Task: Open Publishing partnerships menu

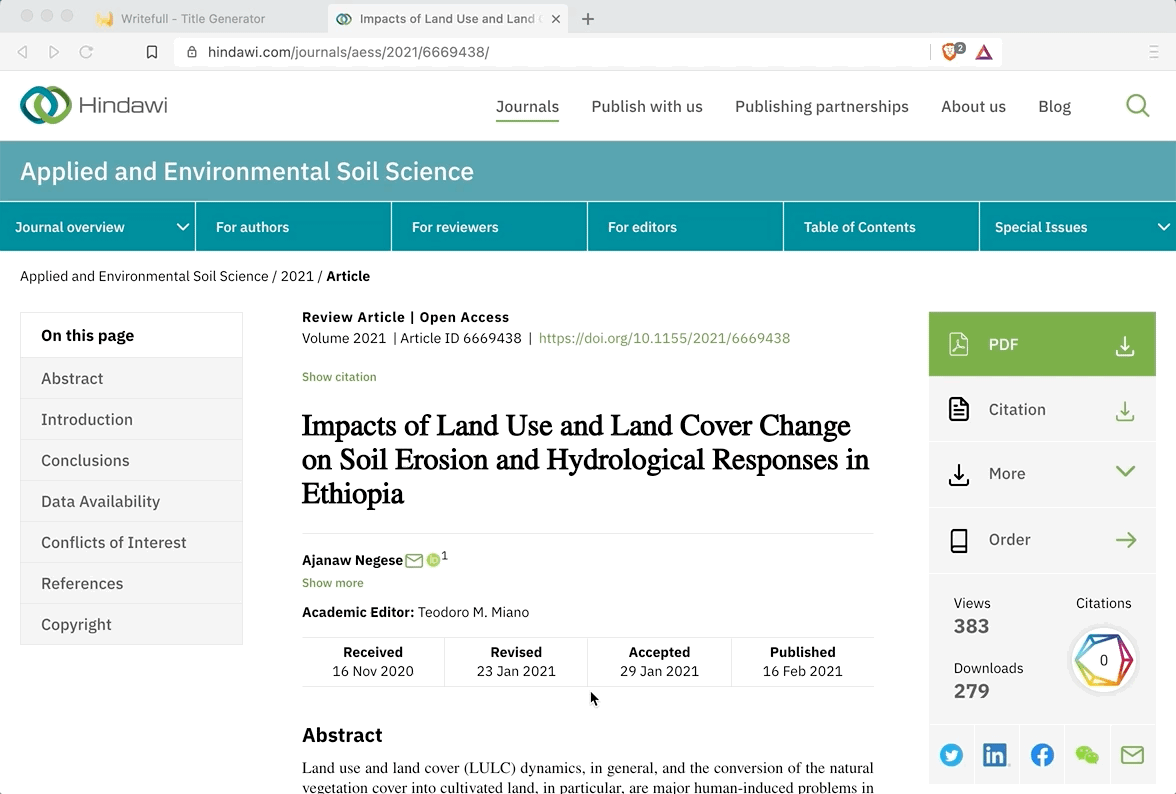Action: (821, 106)
